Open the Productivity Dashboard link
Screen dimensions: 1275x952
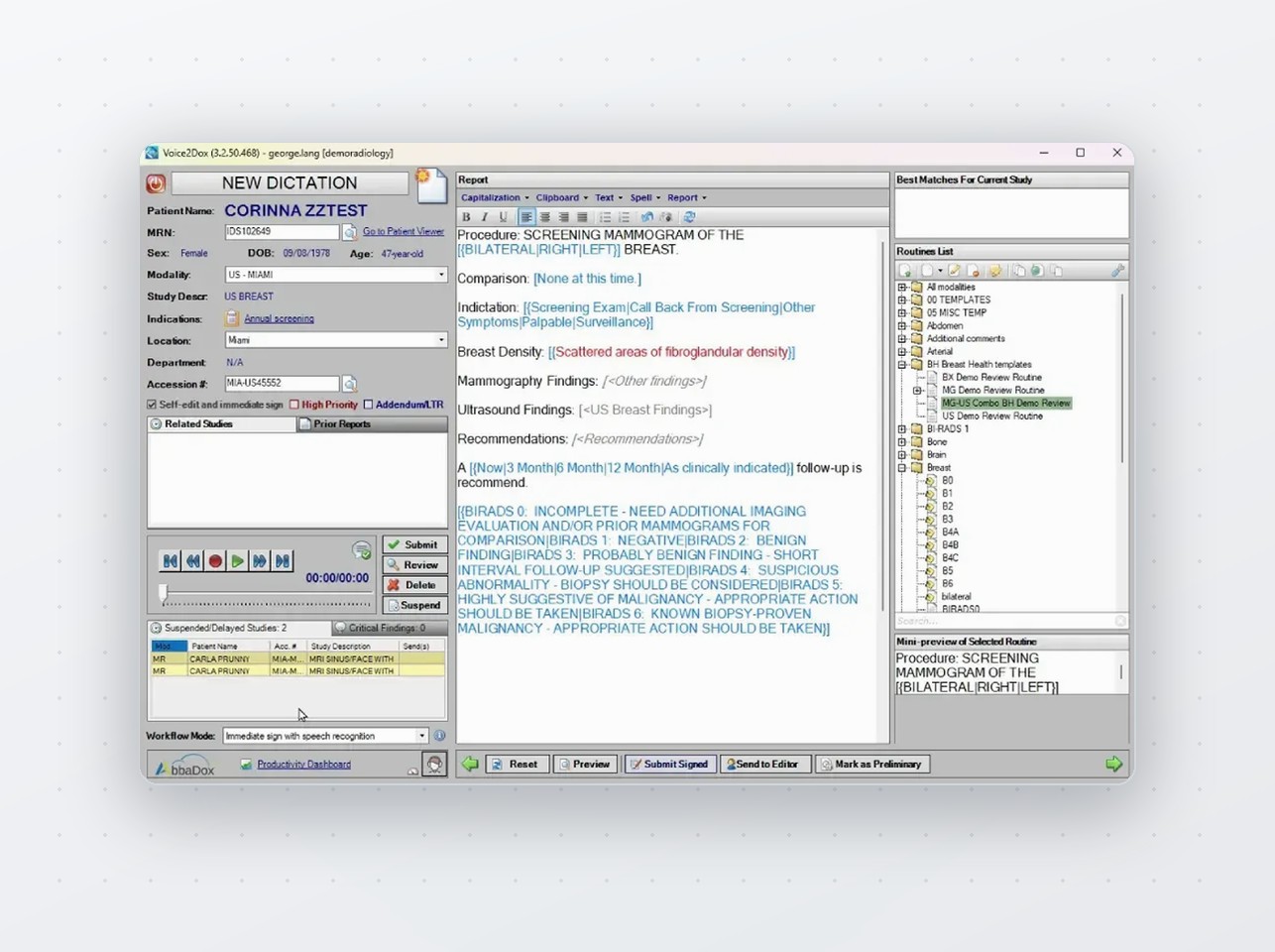(303, 765)
